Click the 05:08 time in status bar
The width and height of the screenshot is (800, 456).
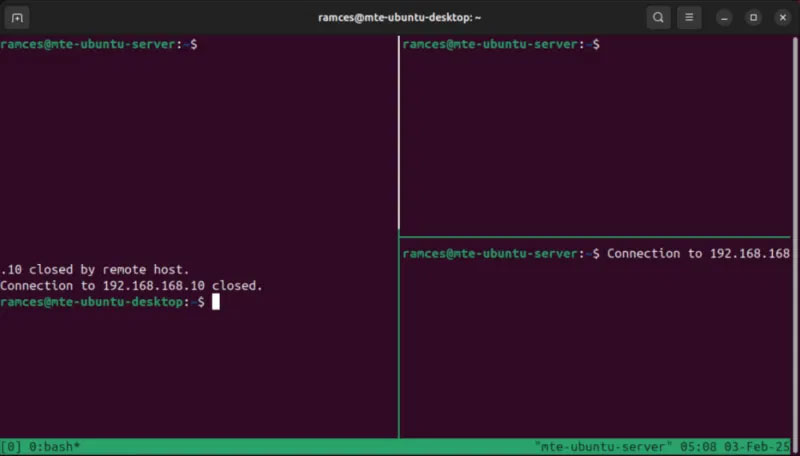tap(698, 447)
